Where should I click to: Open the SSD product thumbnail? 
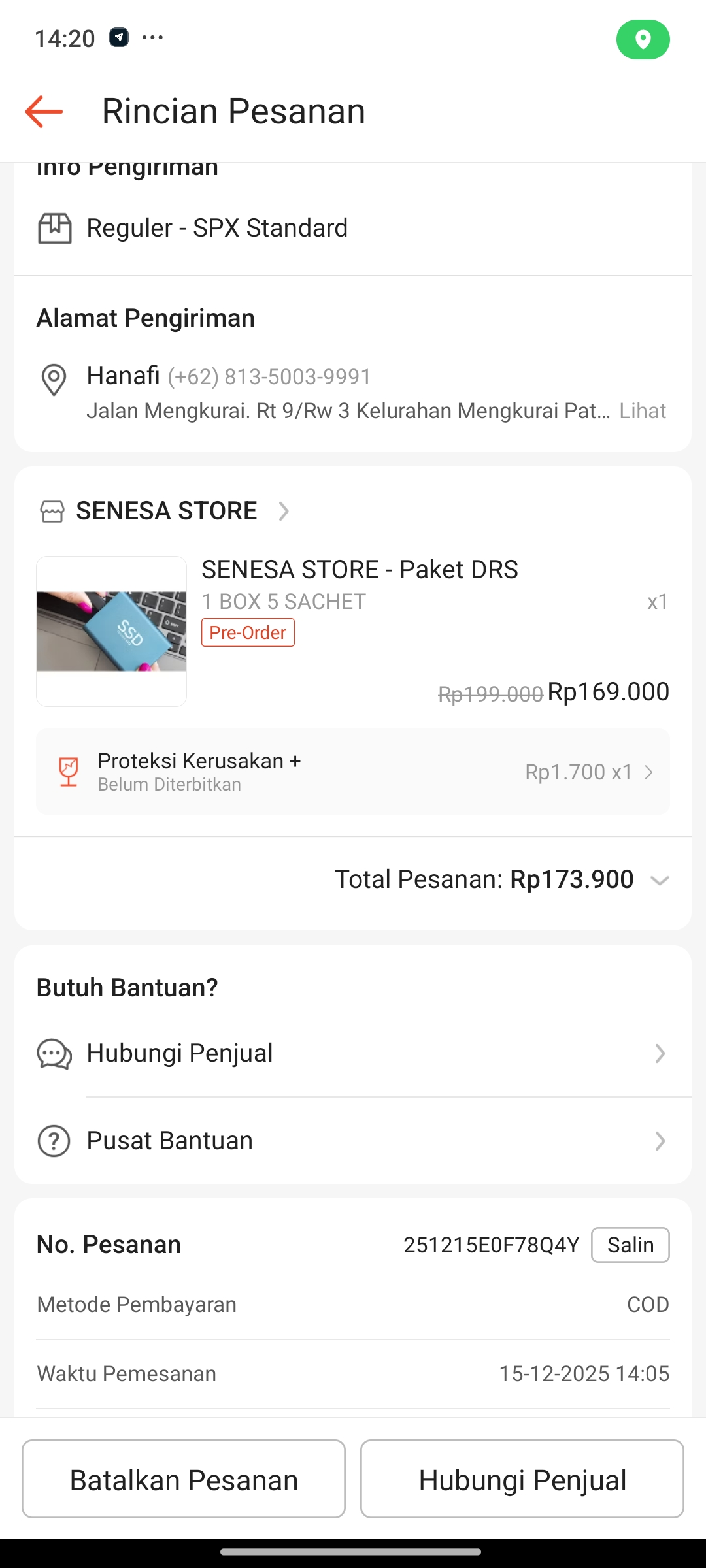tap(112, 631)
